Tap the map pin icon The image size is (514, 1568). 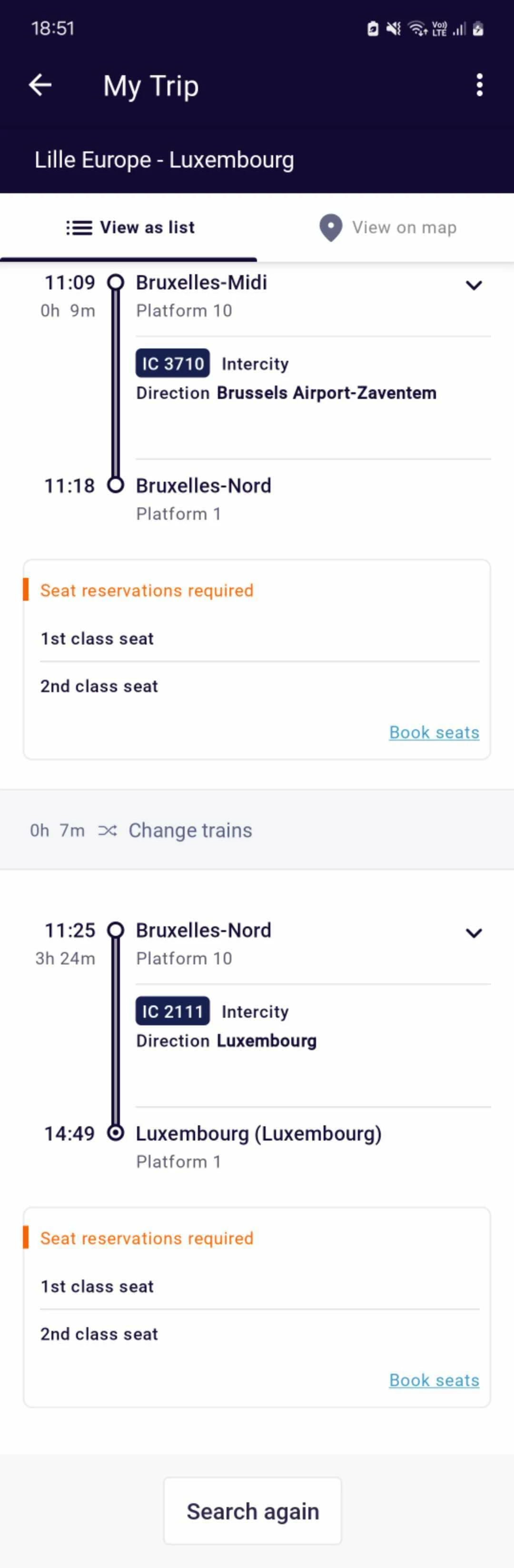(x=330, y=228)
